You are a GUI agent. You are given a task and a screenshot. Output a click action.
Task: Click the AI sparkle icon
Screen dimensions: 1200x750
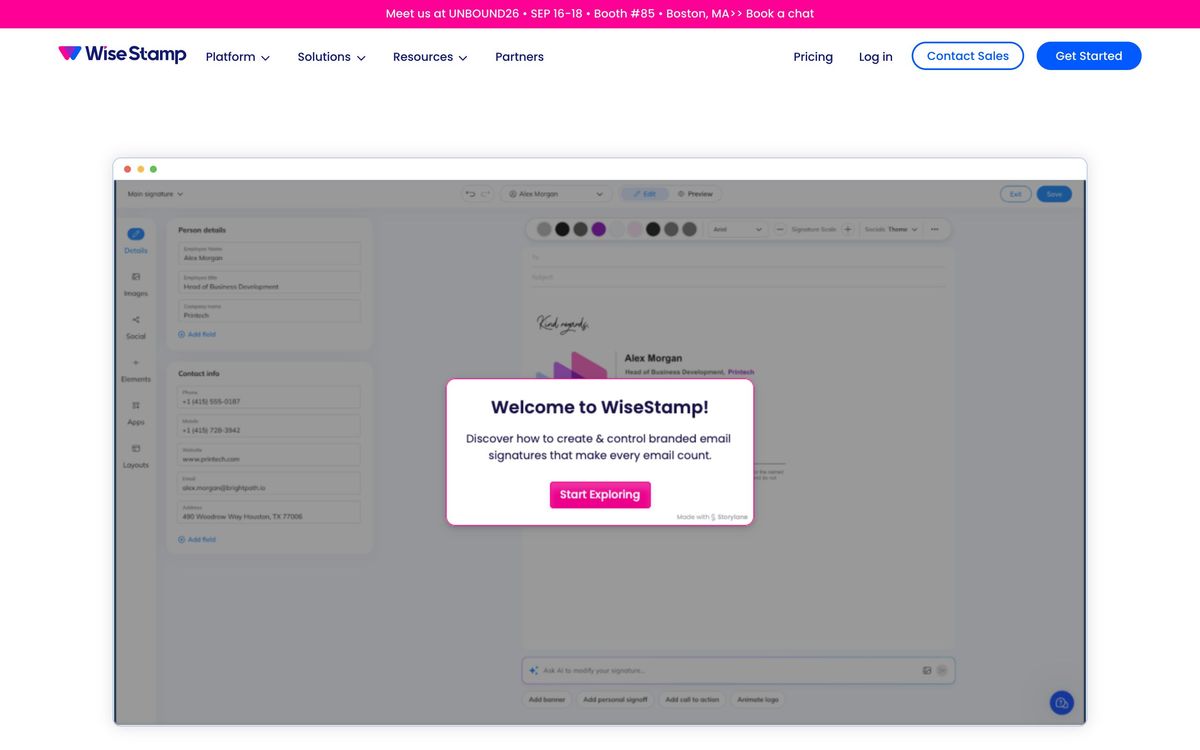(533, 670)
